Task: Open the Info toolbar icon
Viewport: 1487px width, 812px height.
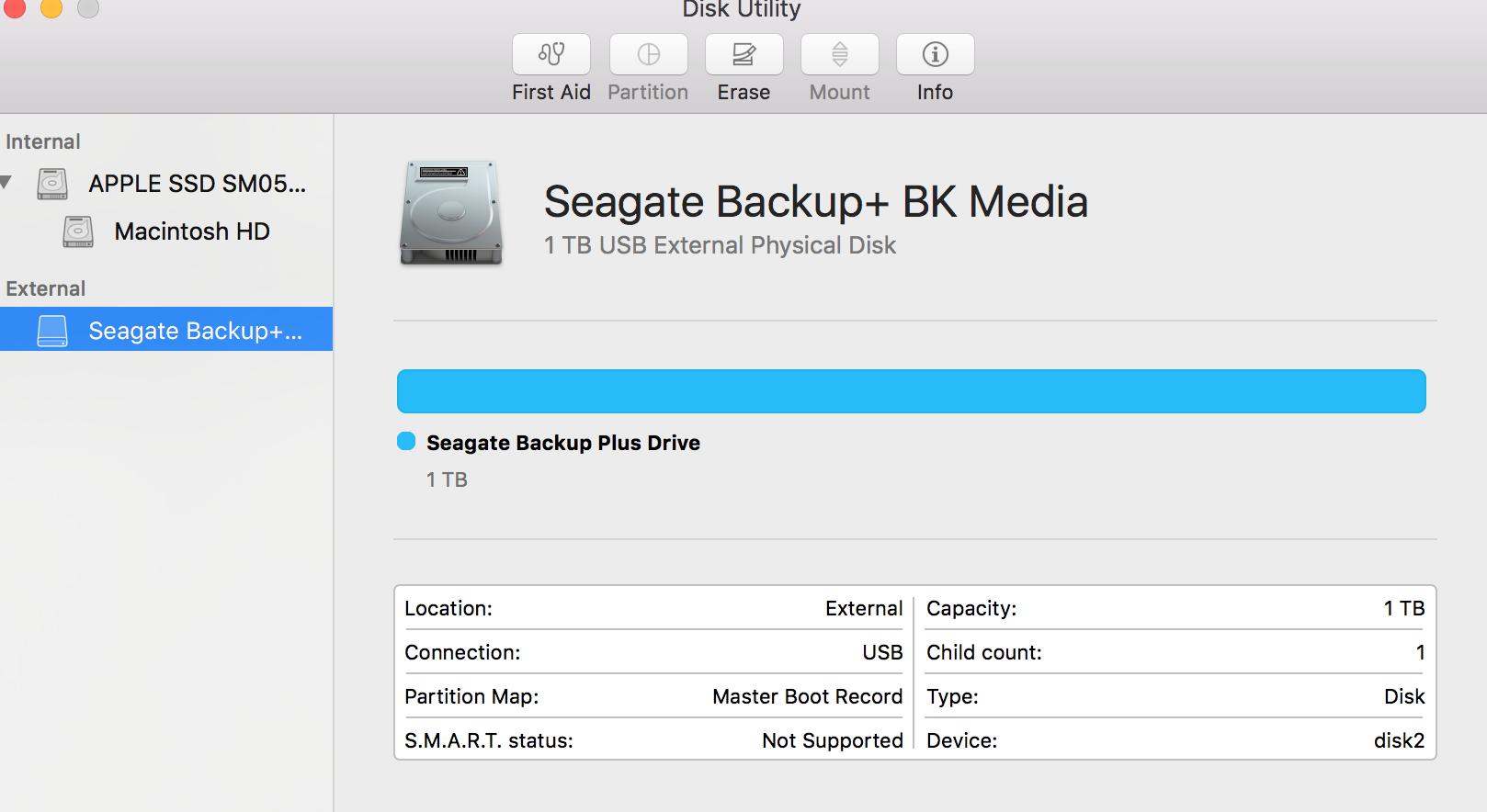Action: click(935, 54)
